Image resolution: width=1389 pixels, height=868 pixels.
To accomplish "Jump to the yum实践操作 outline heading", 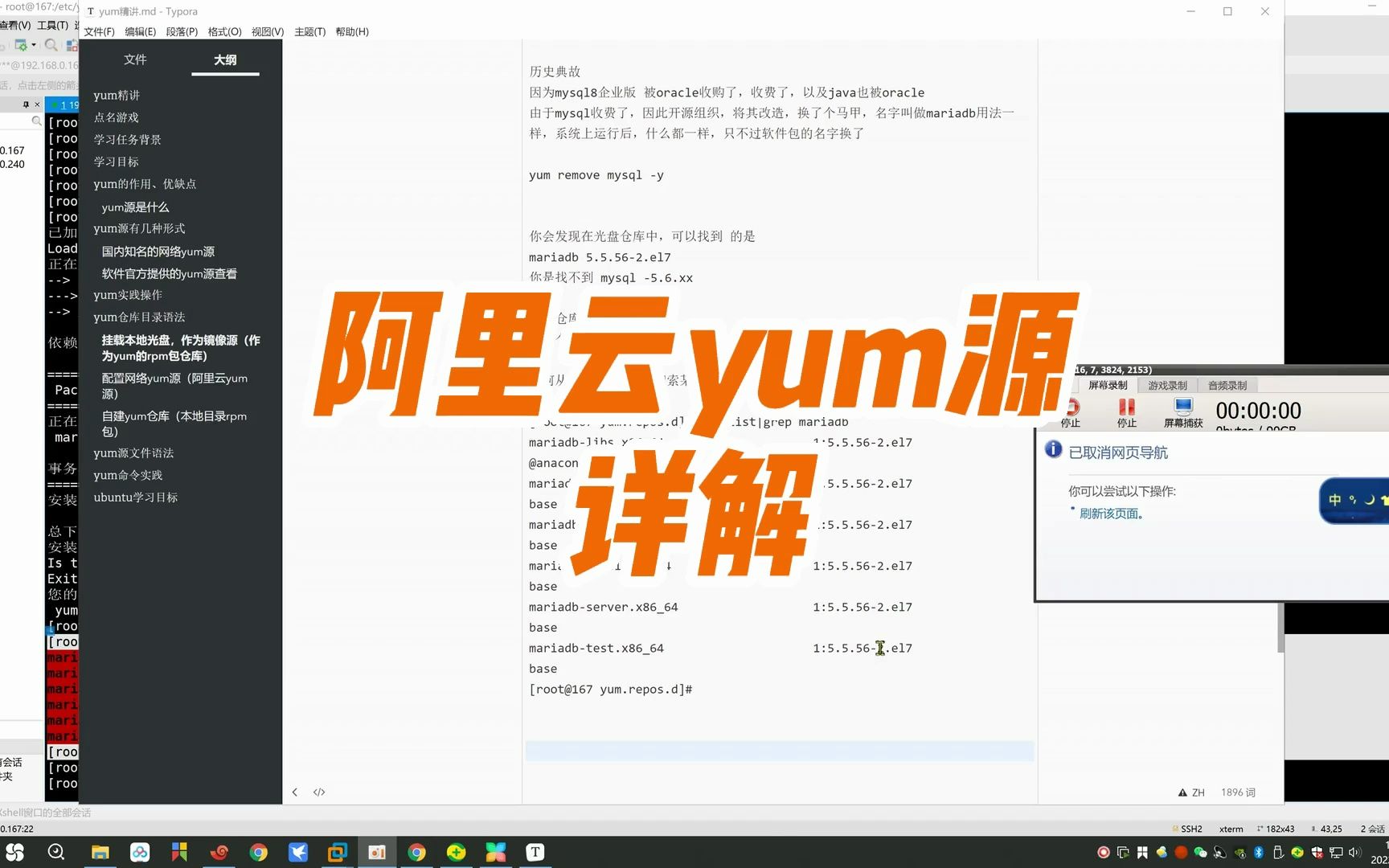I will pyautogui.click(x=128, y=295).
